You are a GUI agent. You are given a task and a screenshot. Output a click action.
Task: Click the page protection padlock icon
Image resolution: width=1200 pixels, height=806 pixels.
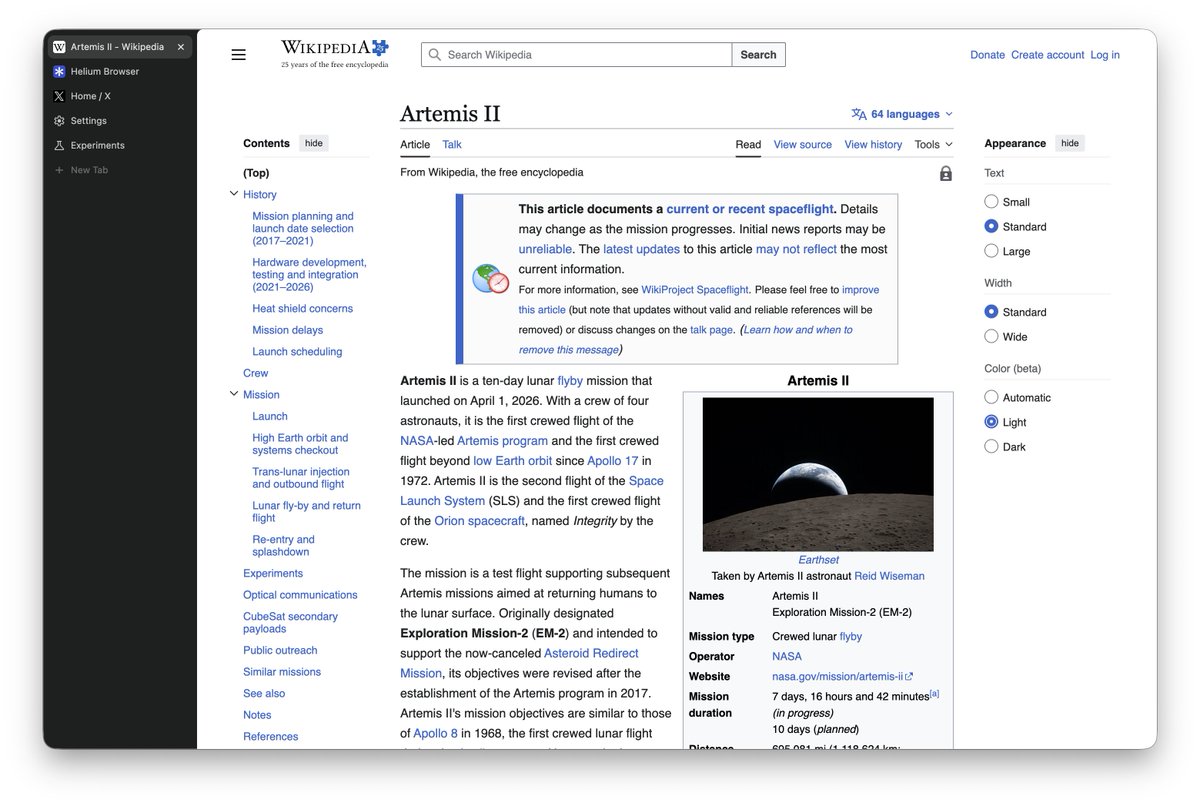click(946, 173)
